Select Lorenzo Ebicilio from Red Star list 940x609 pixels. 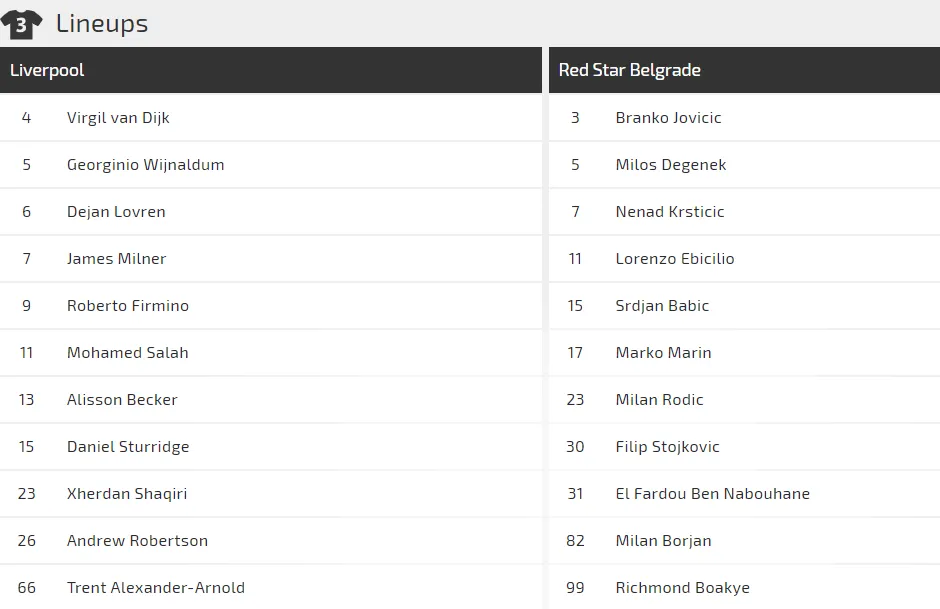click(x=674, y=259)
